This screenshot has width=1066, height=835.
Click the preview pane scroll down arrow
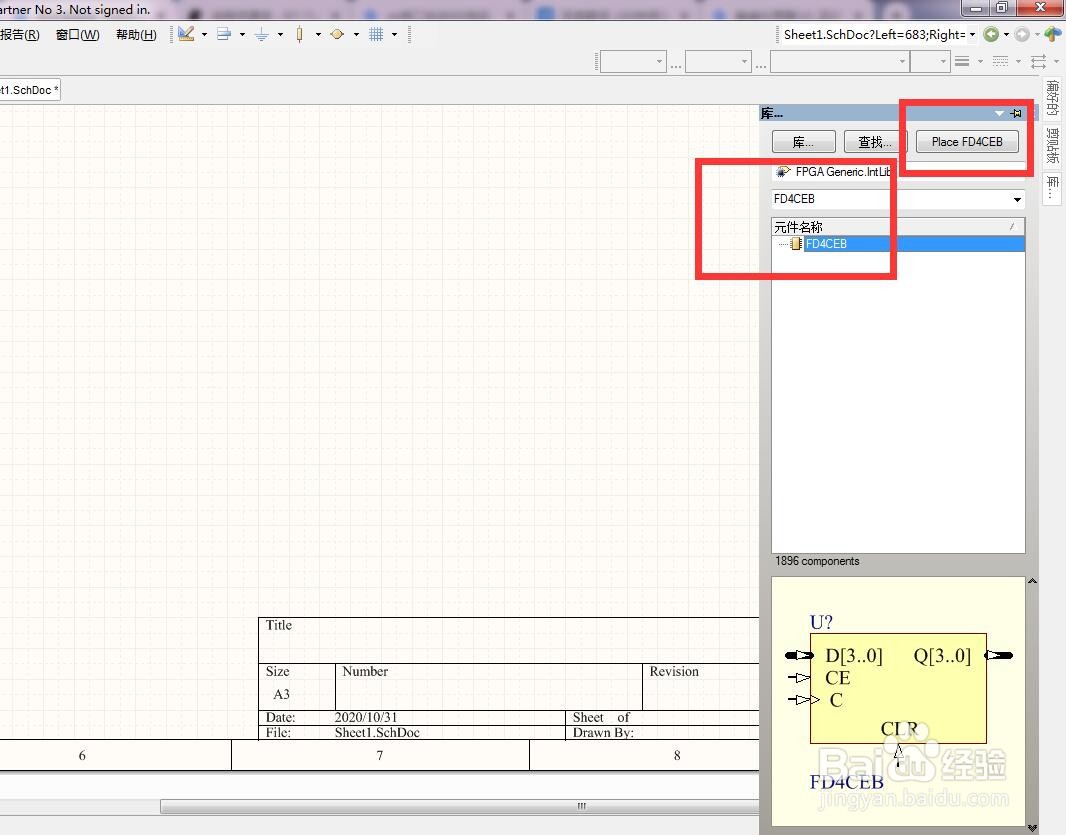[x=1032, y=828]
